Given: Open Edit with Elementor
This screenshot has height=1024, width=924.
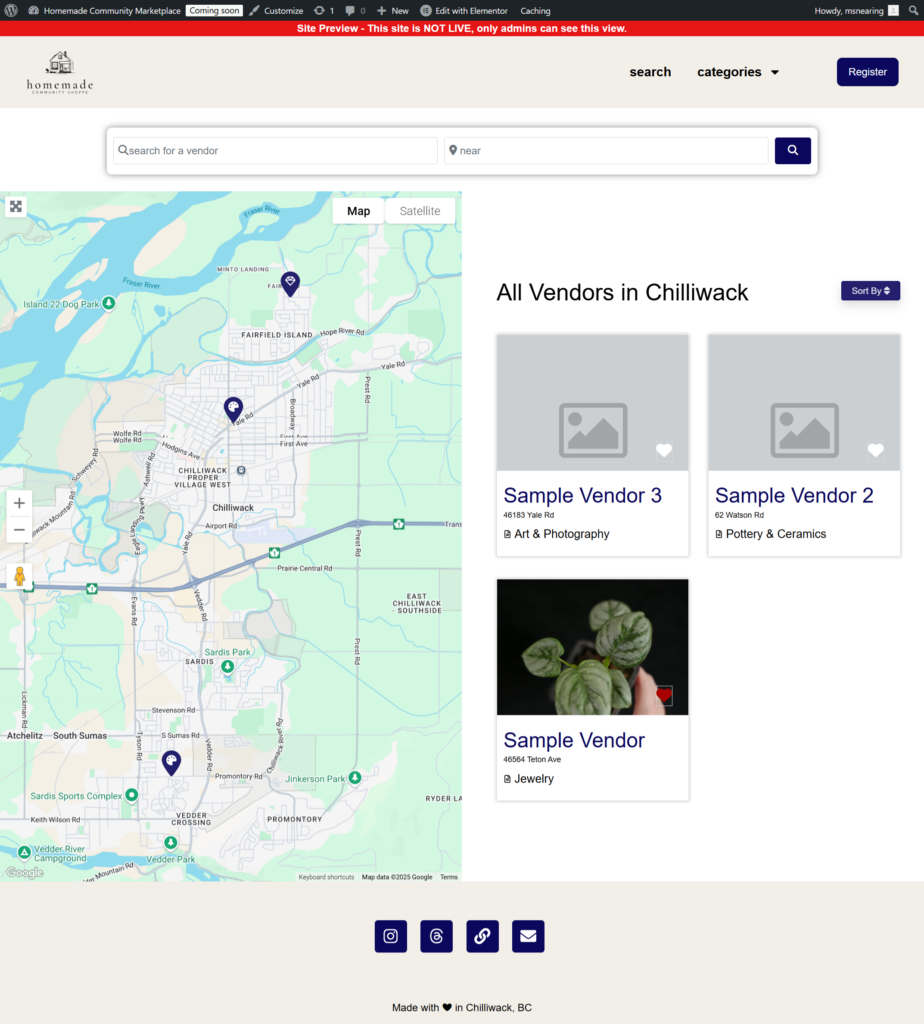Looking at the screenshot, I should 463,11.
